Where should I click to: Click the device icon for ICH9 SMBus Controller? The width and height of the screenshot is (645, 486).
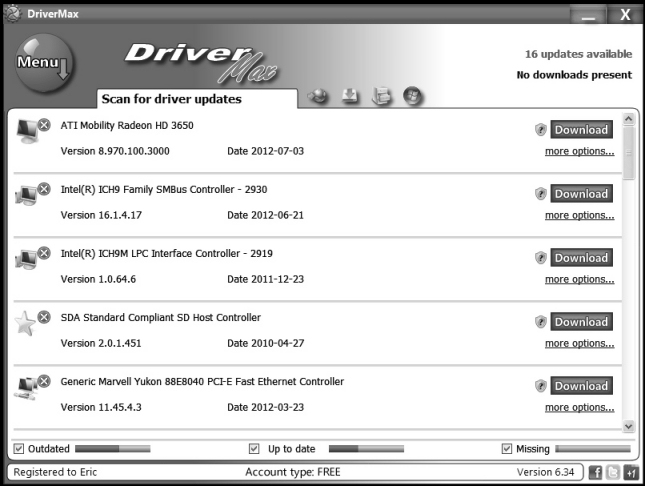(26, 195)
